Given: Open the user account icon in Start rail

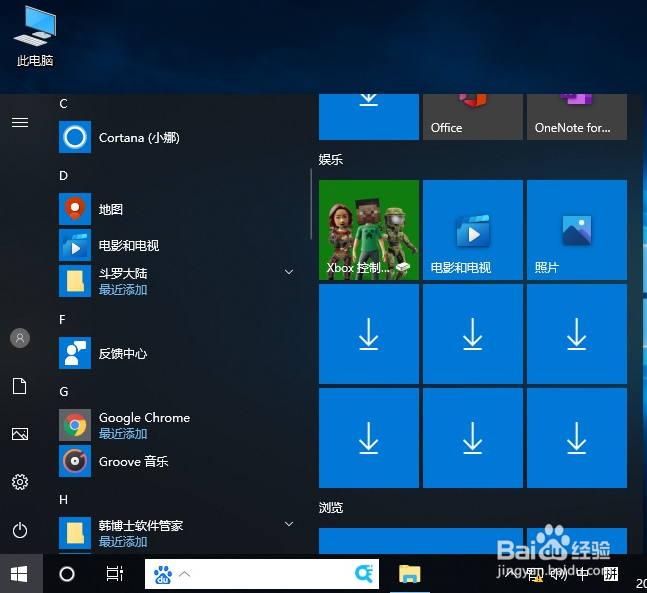Looking at the screenshot, I should pyautogui.click(x=20, y=338).
